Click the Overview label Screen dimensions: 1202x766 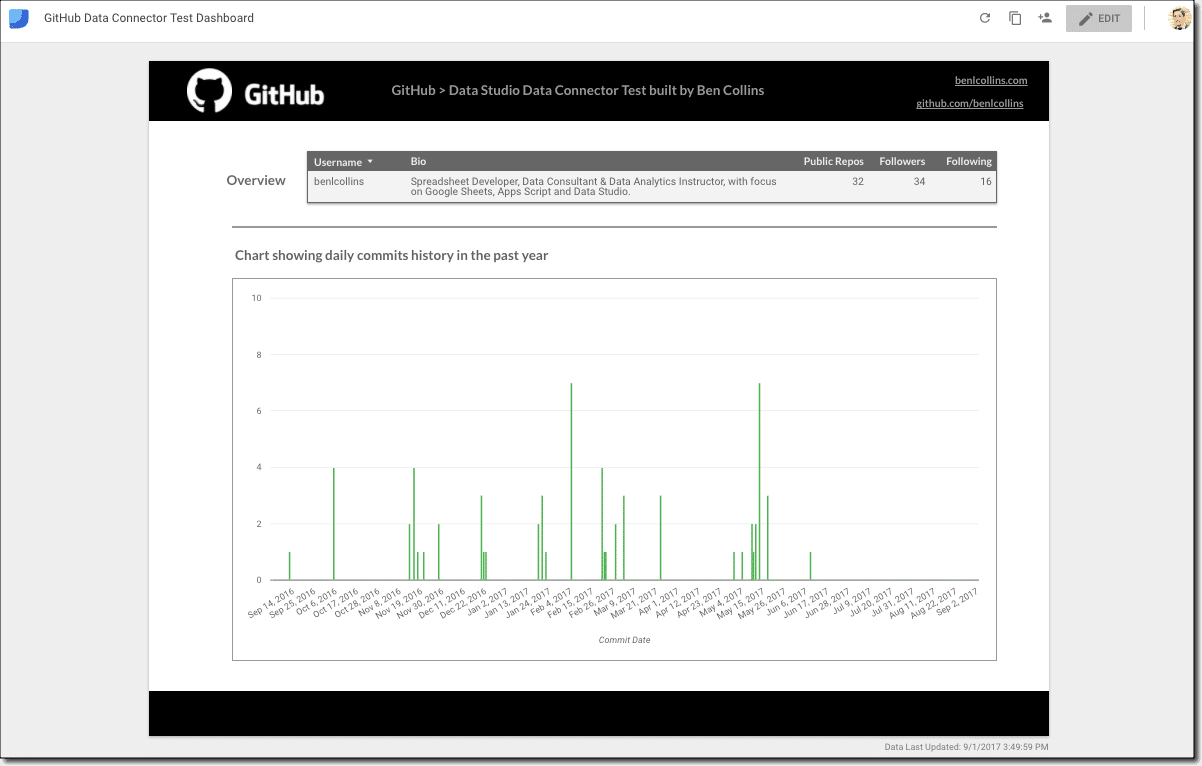pos(256,181)
